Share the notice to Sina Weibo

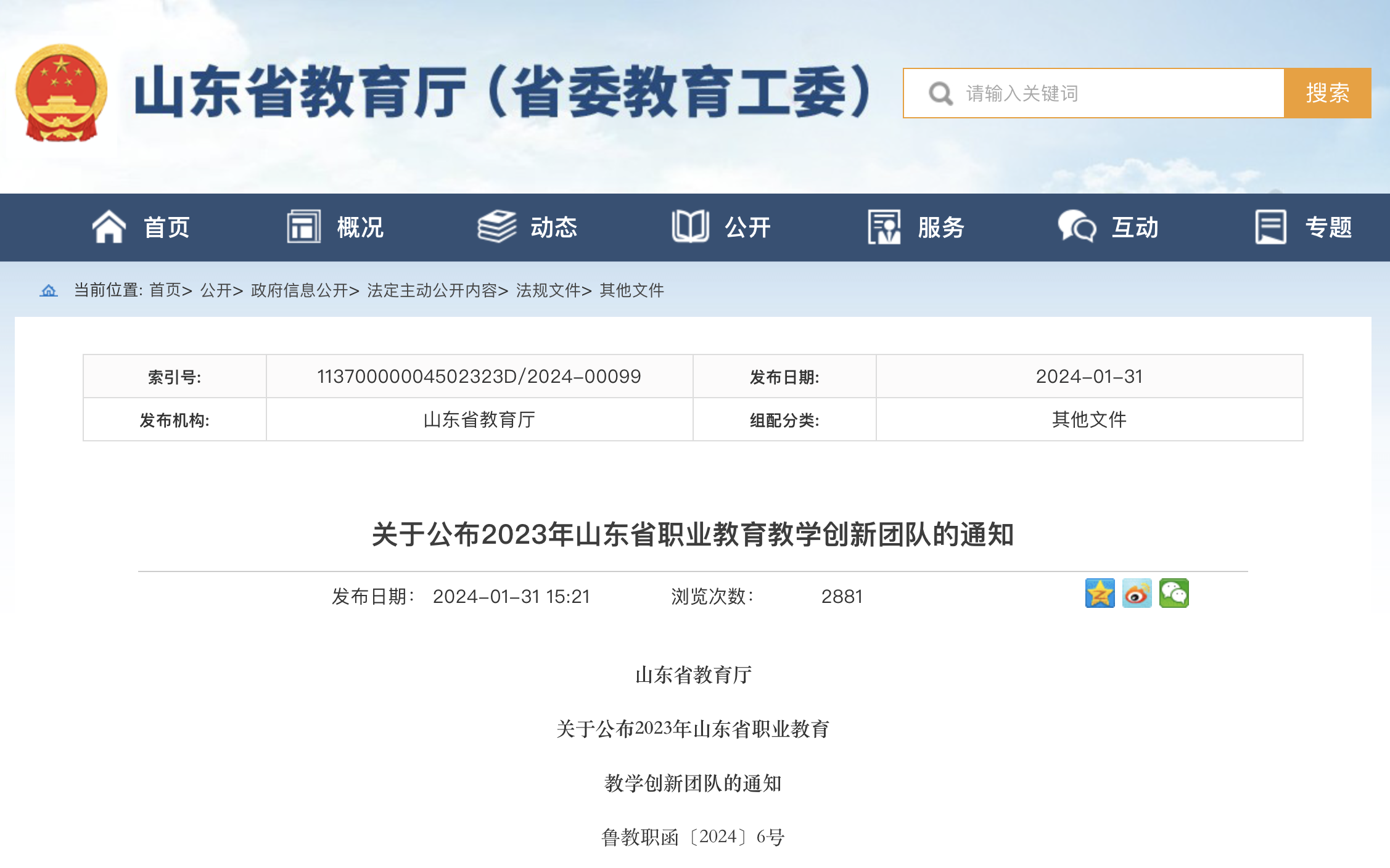(x=1138, y=594)
